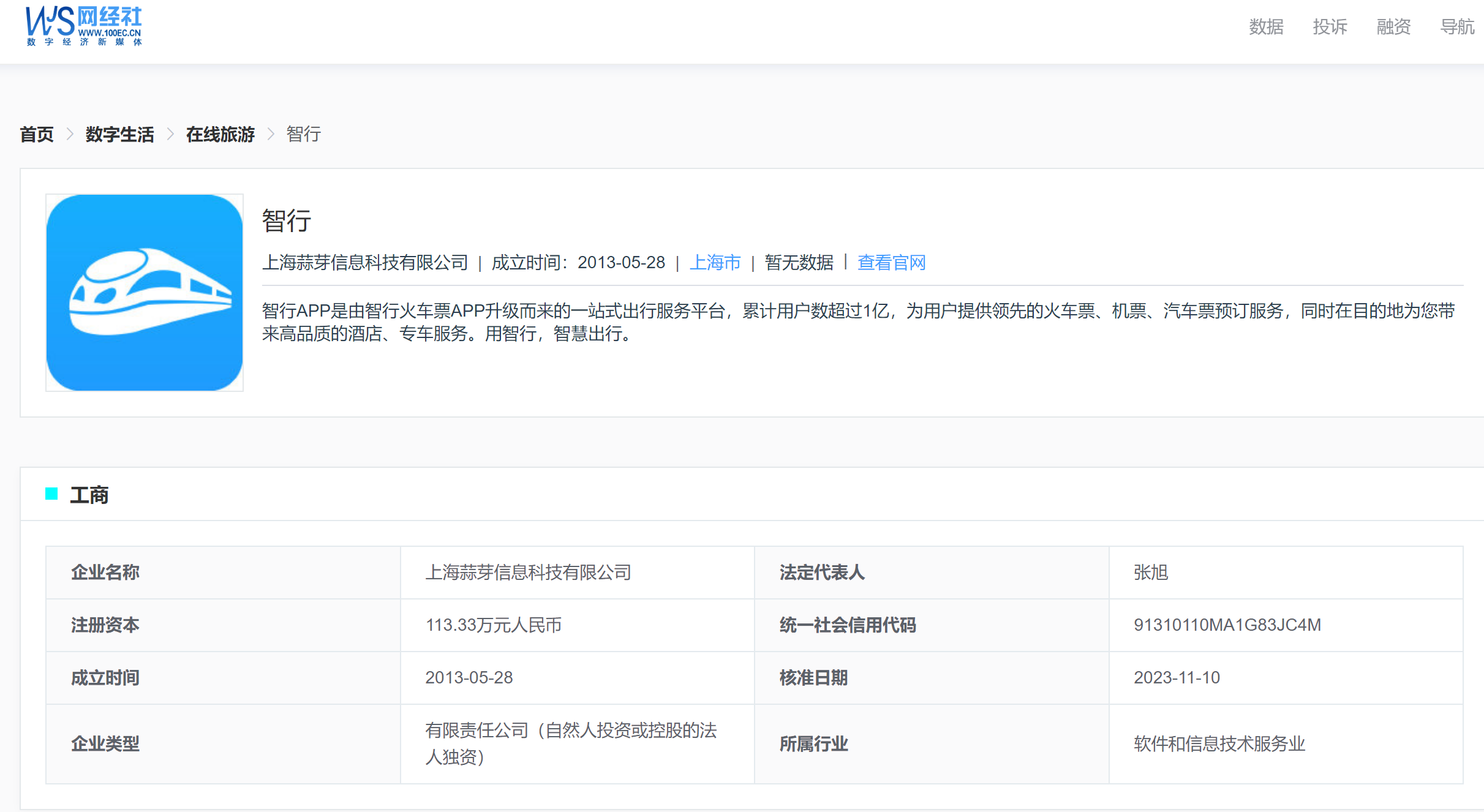
Task: Open 在线旅游 breadcrumb link
Action: pyautogui.click(x=220, y=134)
